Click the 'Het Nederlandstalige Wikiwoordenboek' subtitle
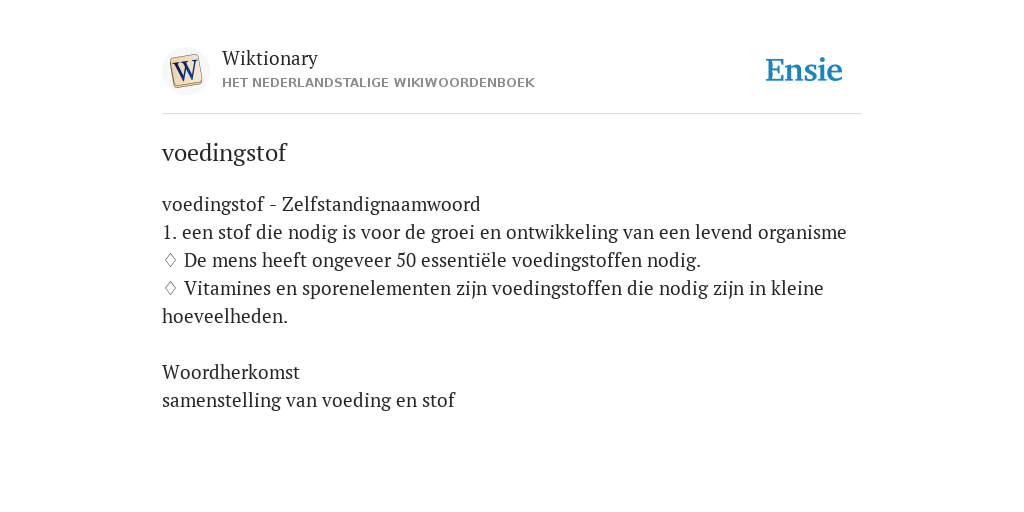The width and height of the screenshot is (1024, 512). pos(378,83)
